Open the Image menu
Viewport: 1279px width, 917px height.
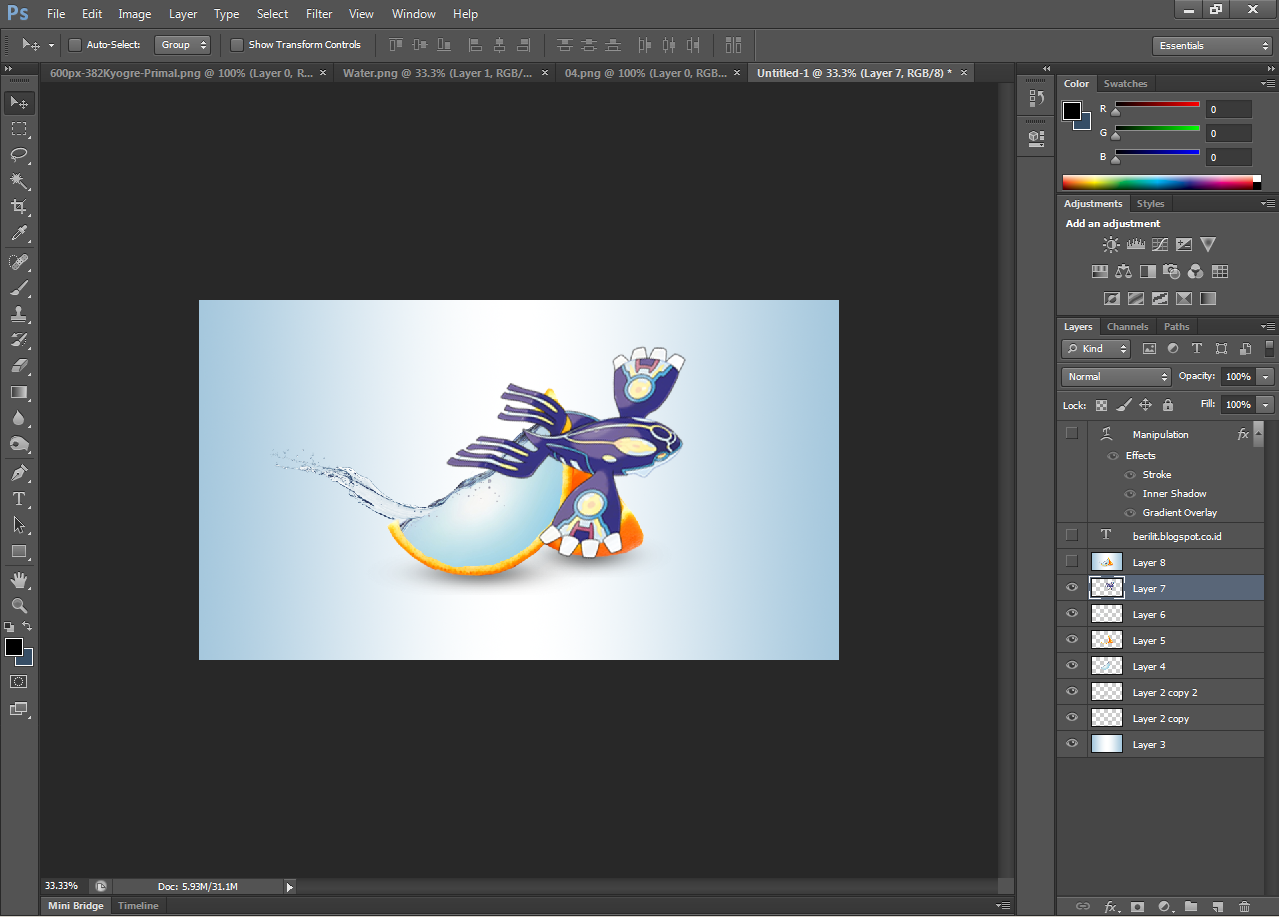pyautogui.click(x=135, y=14)
